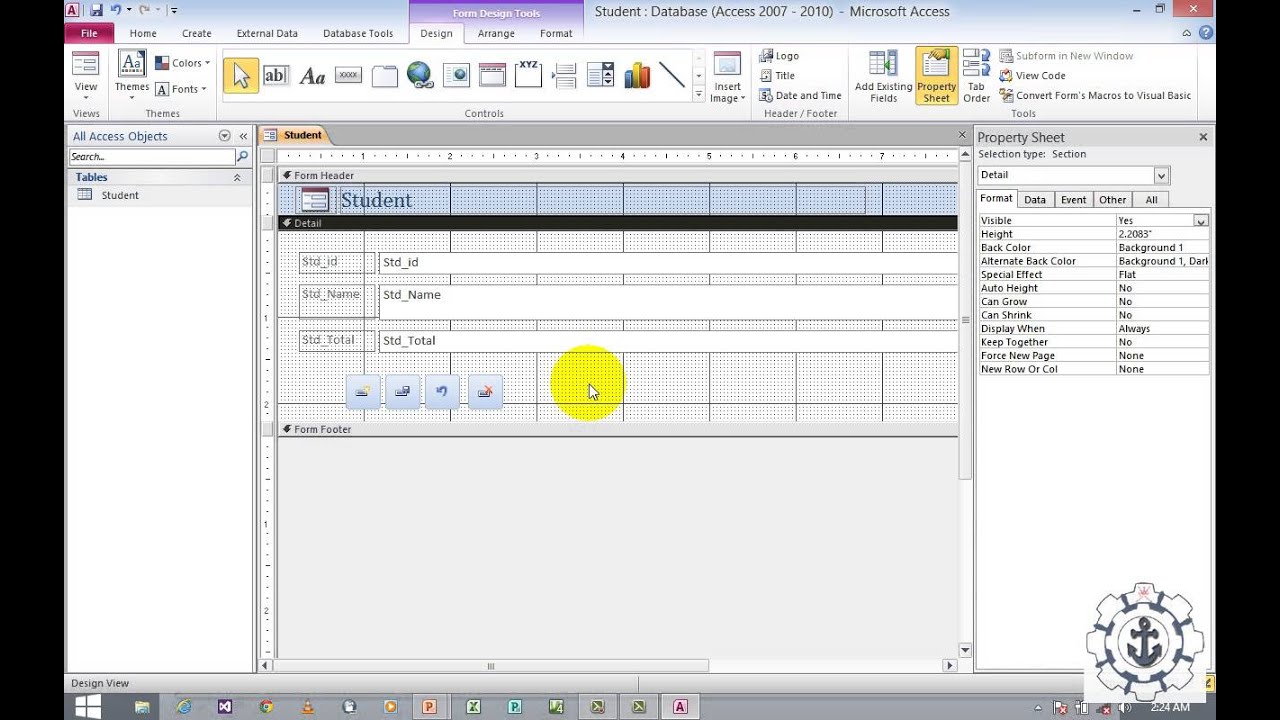
Task: Select the Button control tool
Action: [348, 76]
